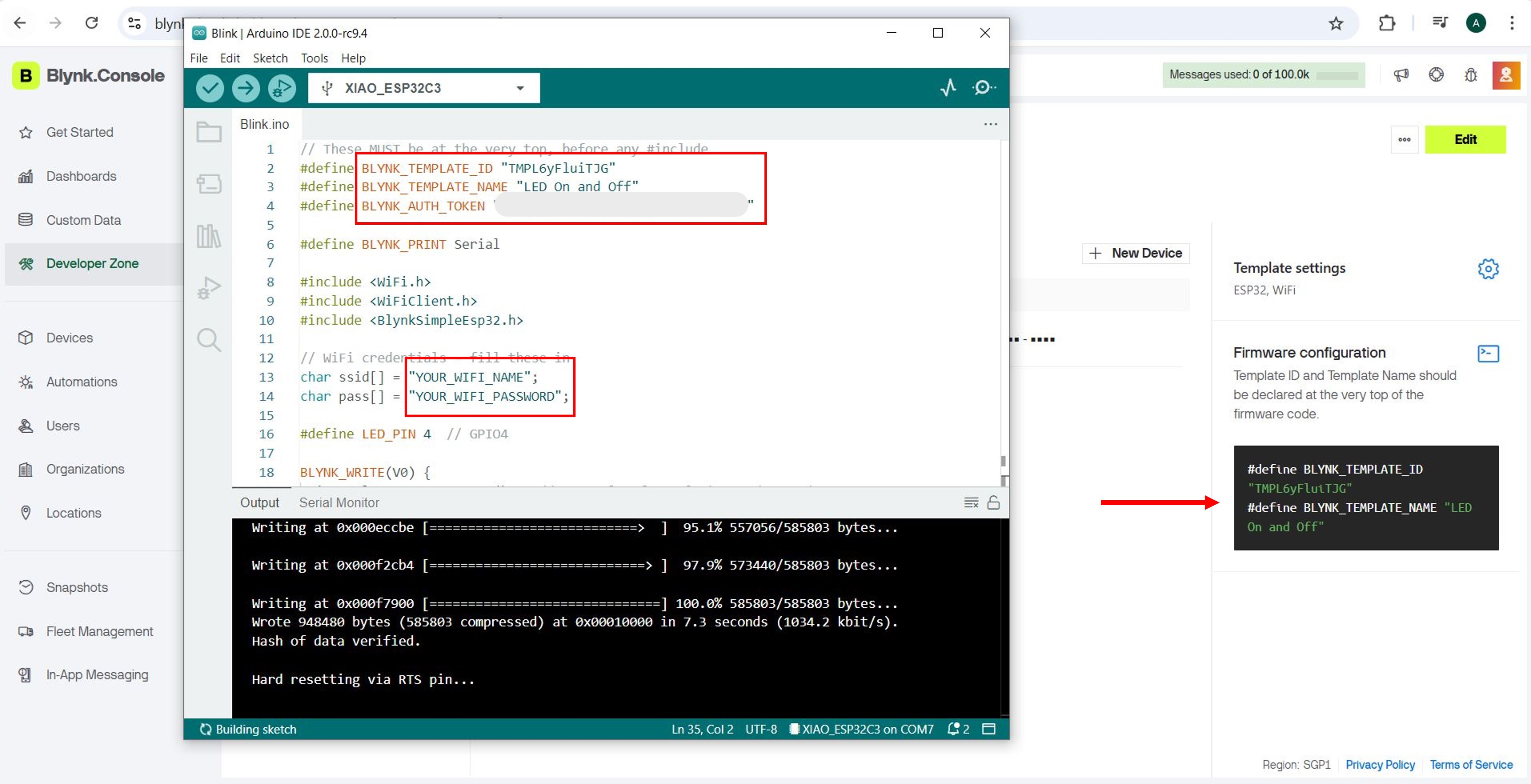Click the Building sketch status indicator

pyautogui.click(x=248, y=729)
